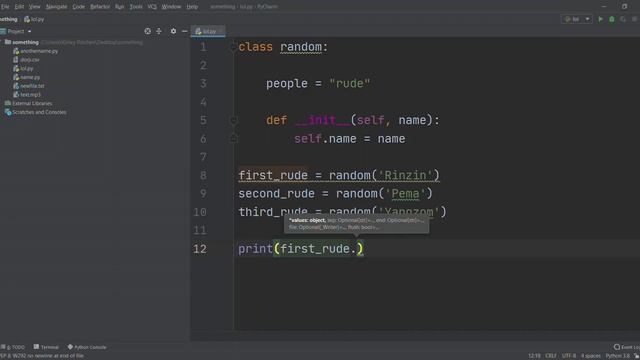Click the Run with Coverage icon
This screenshot has width=640, height=360.
[623, 19]
